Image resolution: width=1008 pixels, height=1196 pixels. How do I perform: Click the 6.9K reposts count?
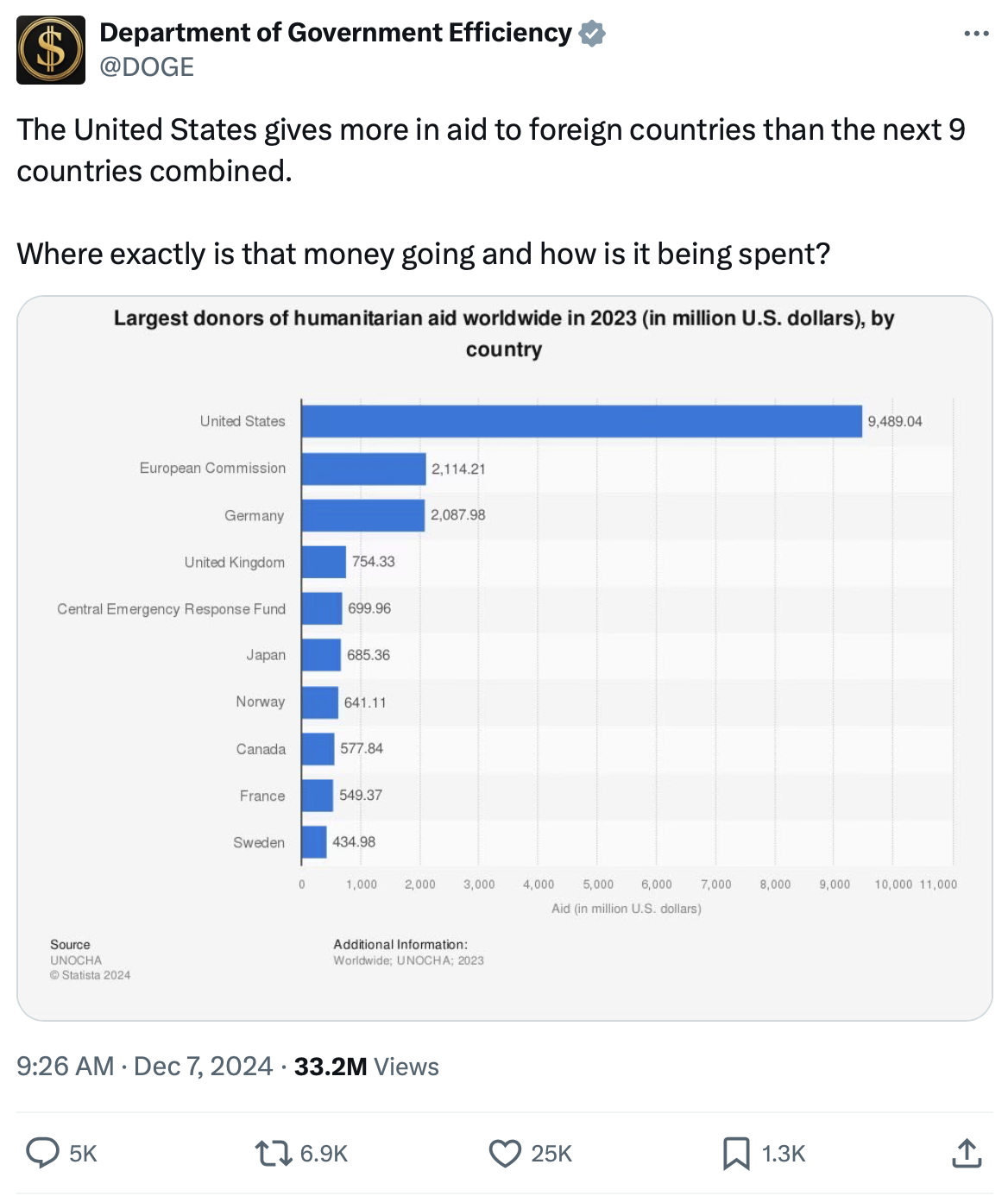coord(324,1154)
